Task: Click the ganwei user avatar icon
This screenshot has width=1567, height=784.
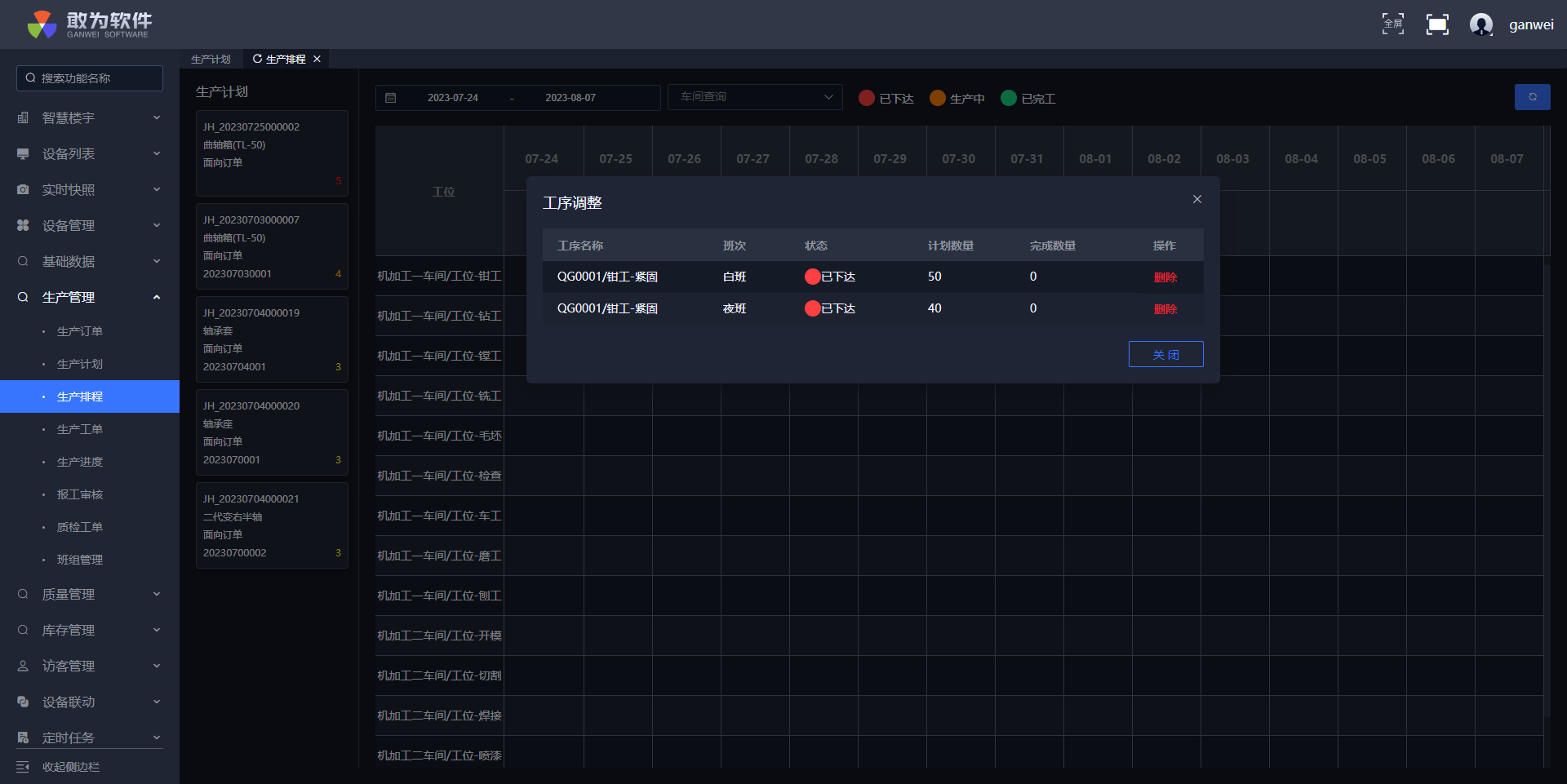Action: click(x=1480, y=24)
